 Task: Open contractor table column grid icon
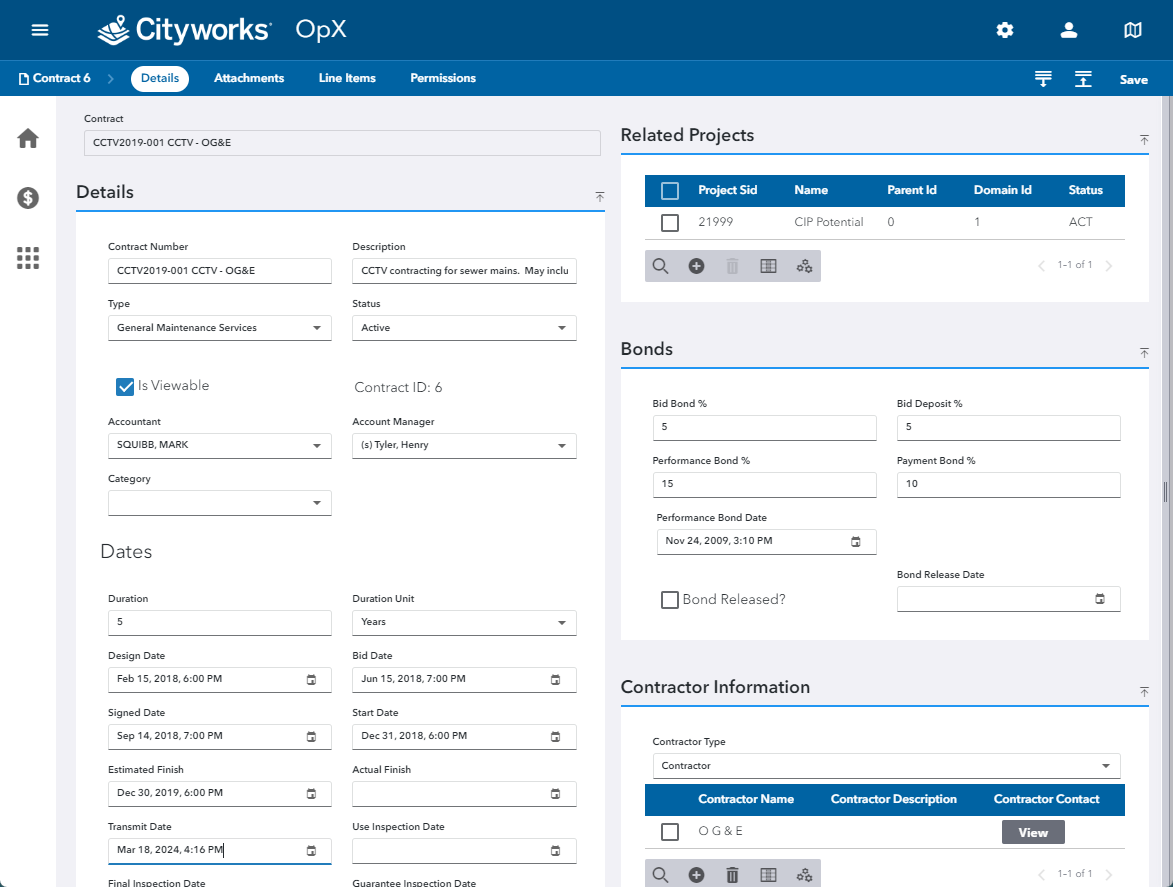click(768, 875)
